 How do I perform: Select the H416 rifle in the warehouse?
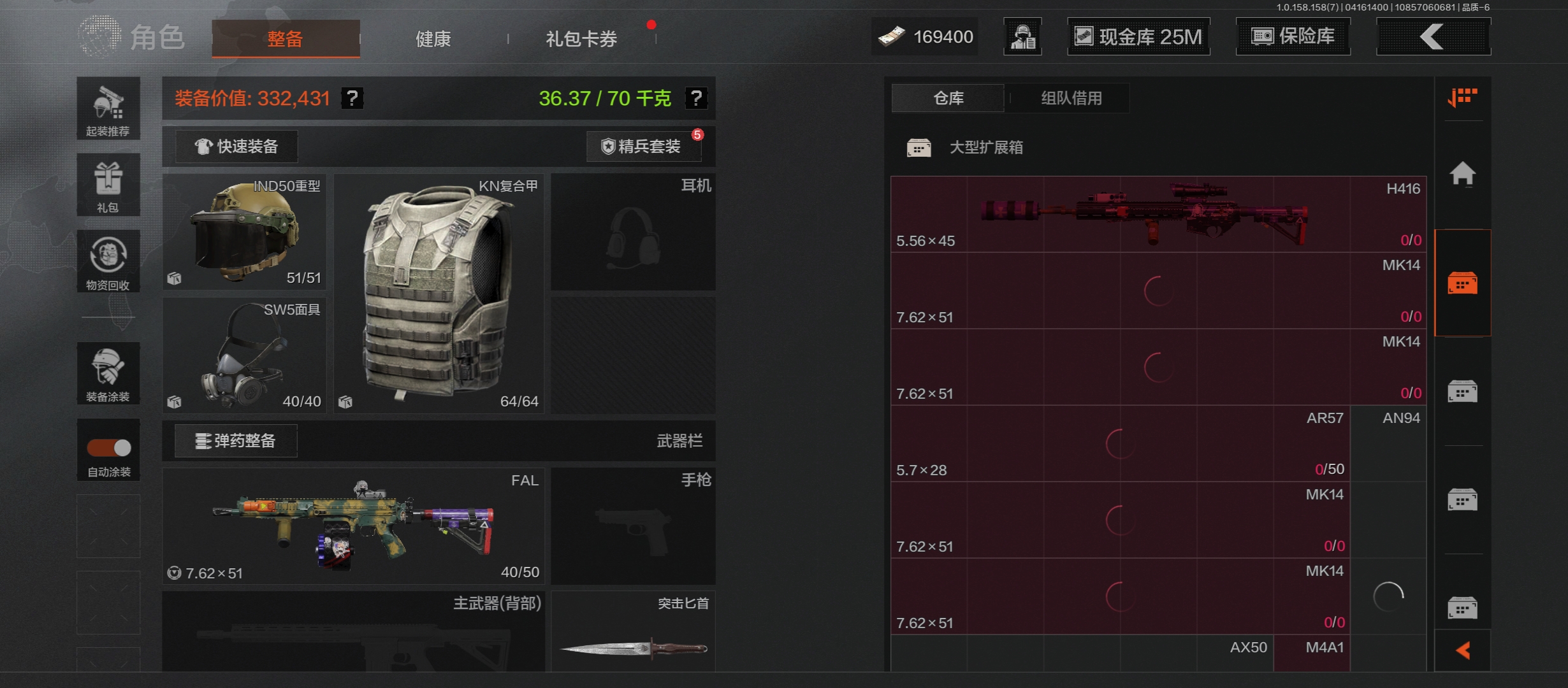click(1158, 214)
